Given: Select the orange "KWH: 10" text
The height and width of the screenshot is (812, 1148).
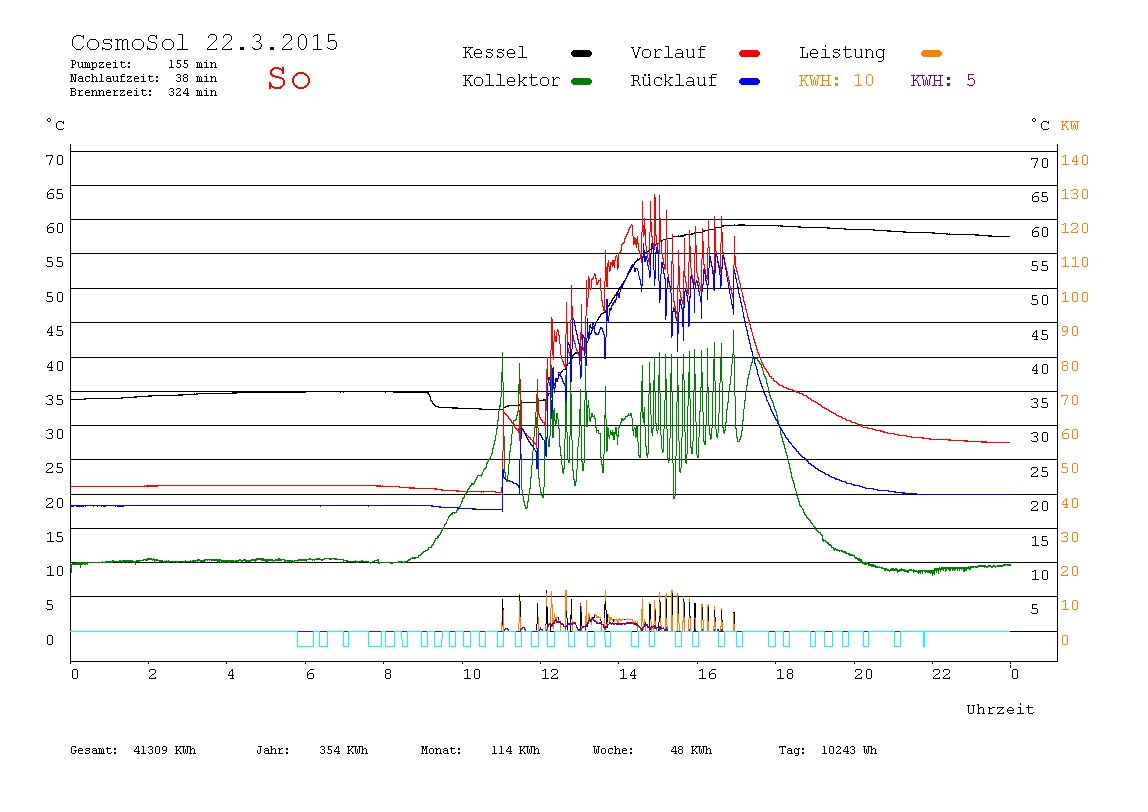Looking at the screenshot, I should pyautogui.click(x=836, y=81).
